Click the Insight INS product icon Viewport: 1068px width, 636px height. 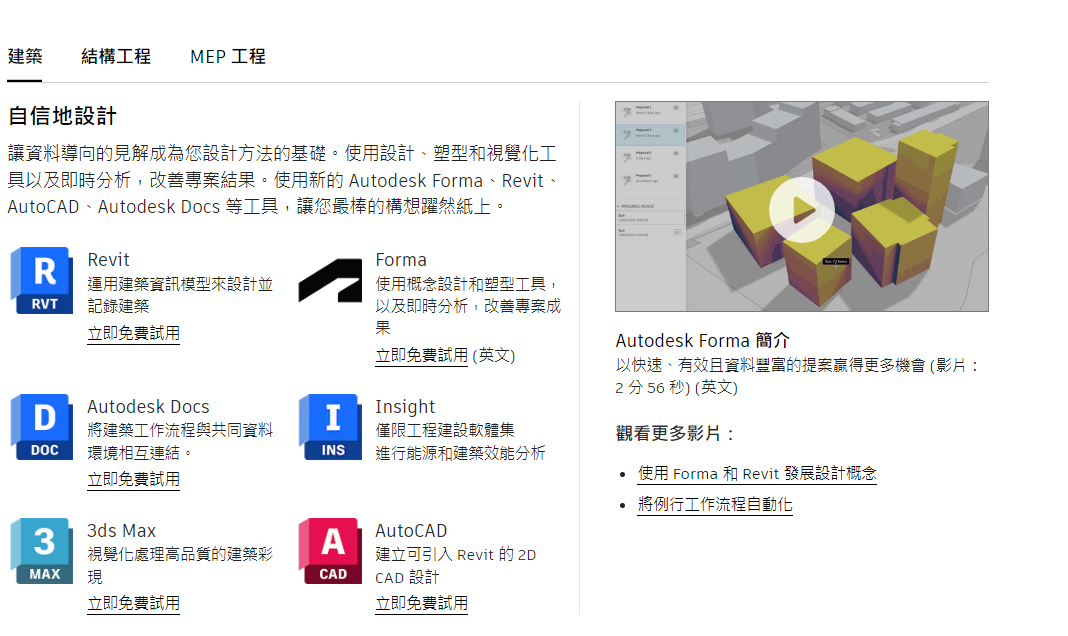(330, 427)
